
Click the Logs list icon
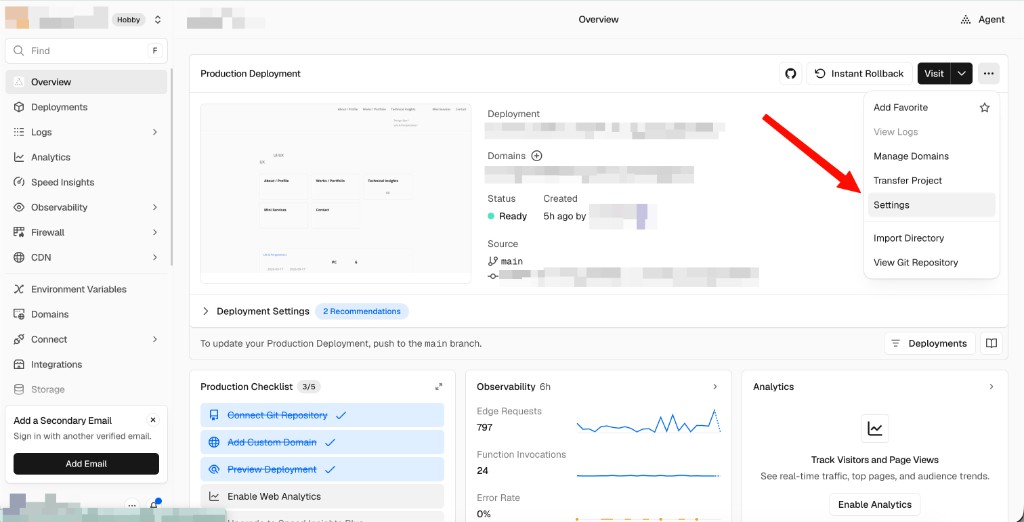(x=19, y=132)
